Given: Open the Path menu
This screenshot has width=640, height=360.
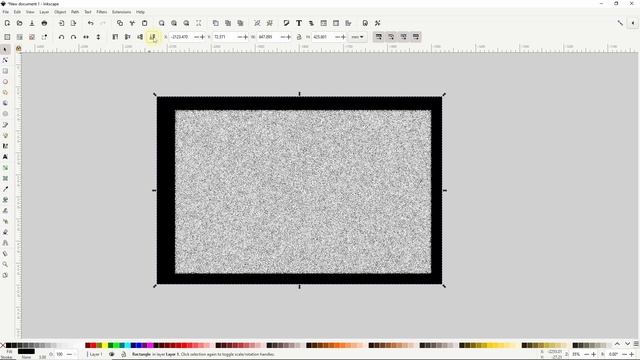Looking at the screenshot, I should click(x=75, y=12).
